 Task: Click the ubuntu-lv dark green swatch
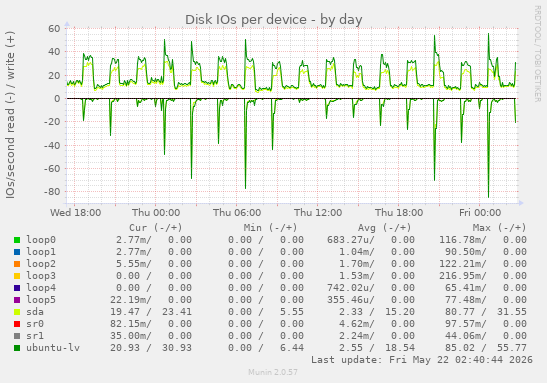click(17, 348)
